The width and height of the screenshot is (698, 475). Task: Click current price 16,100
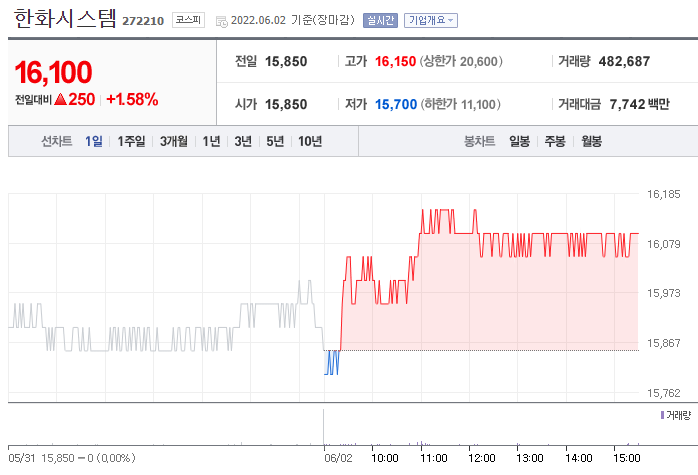pyautogui.click(x=53, y=72)
